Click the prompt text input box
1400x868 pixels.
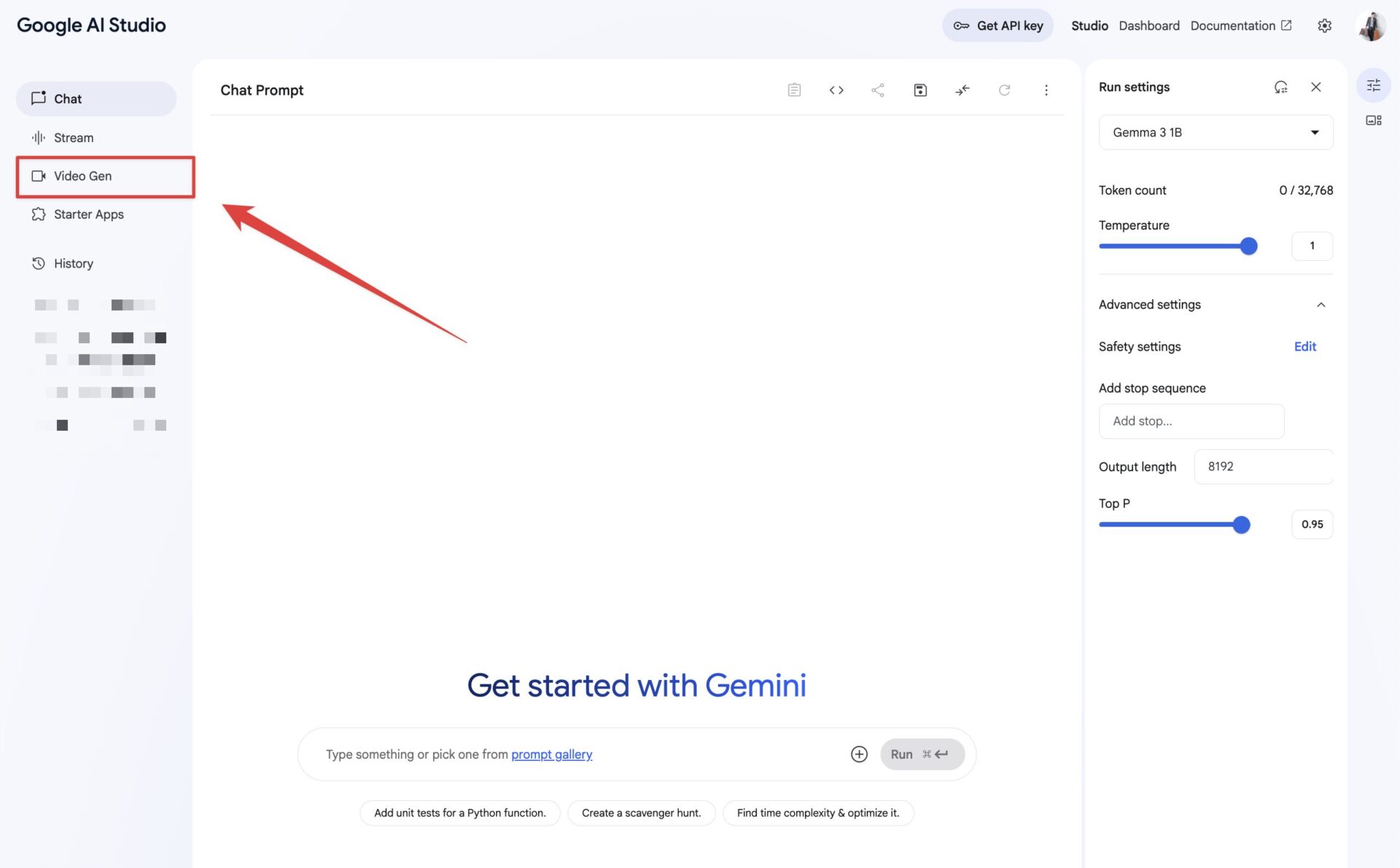point(580,754)
